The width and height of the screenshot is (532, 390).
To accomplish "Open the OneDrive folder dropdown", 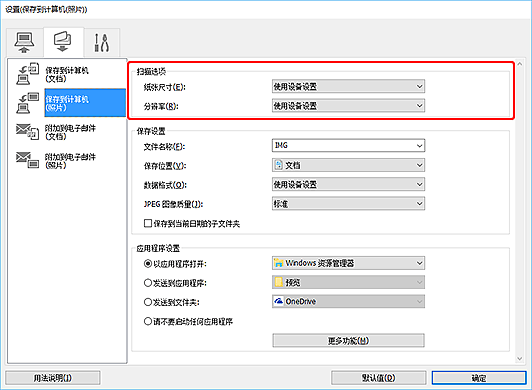I will pos(348,301).
